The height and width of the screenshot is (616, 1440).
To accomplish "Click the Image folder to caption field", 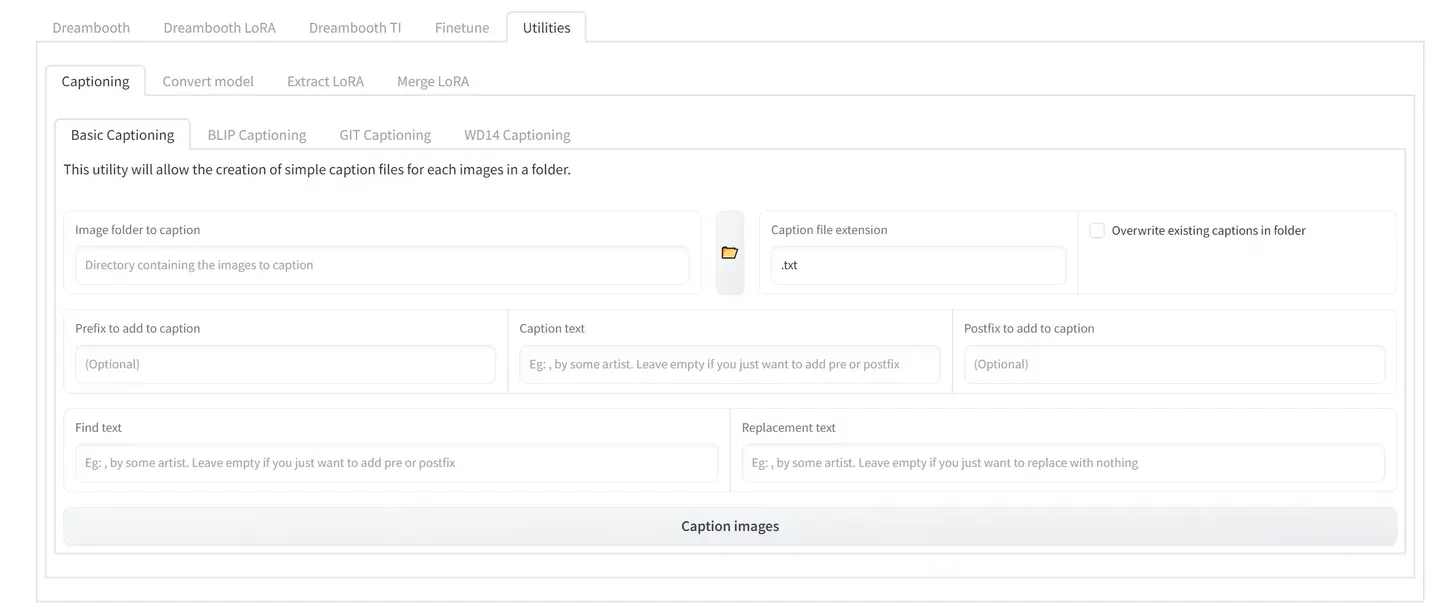I will (382, 266).
